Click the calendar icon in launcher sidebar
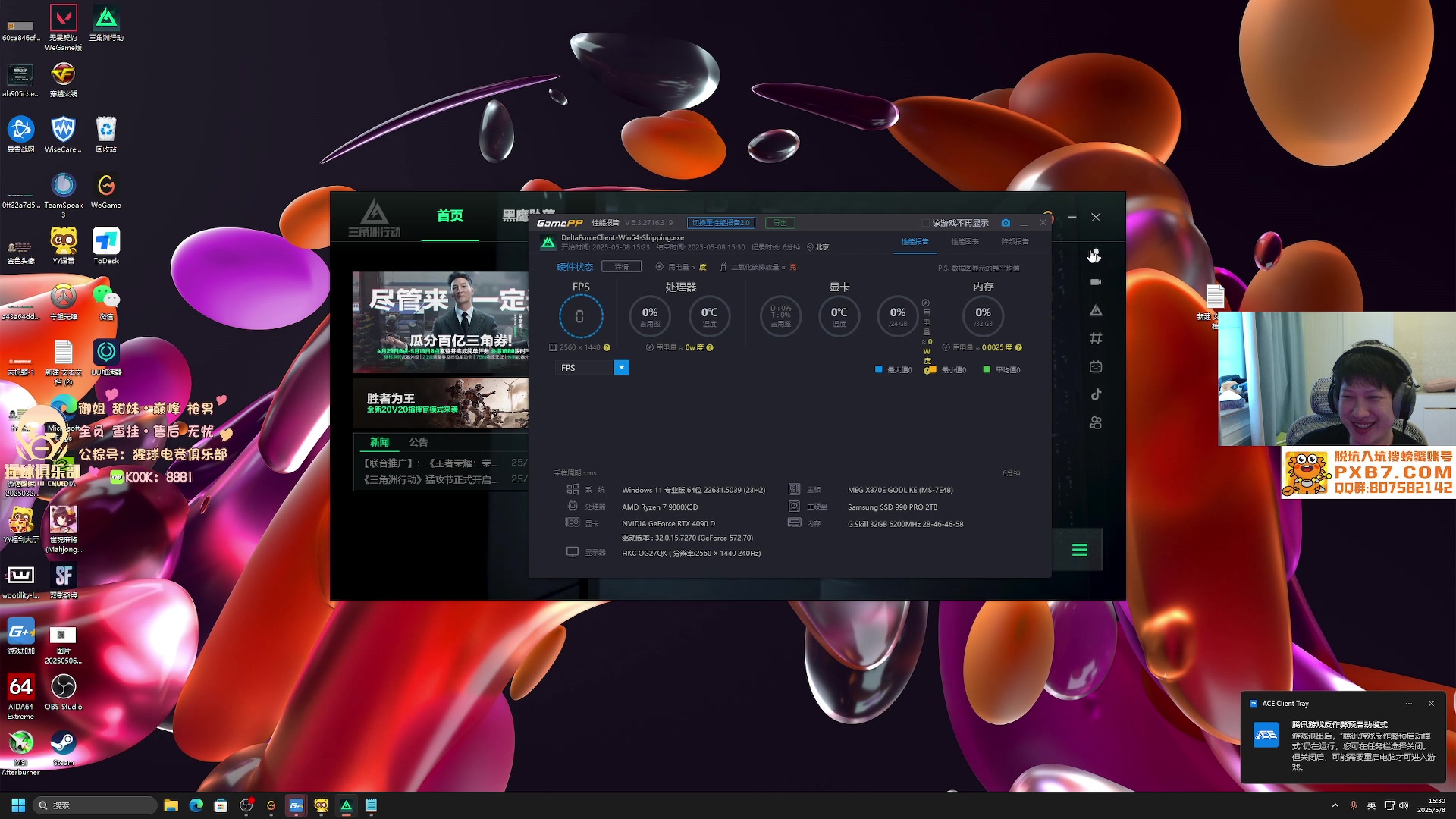 click(x=1096, y=367)
